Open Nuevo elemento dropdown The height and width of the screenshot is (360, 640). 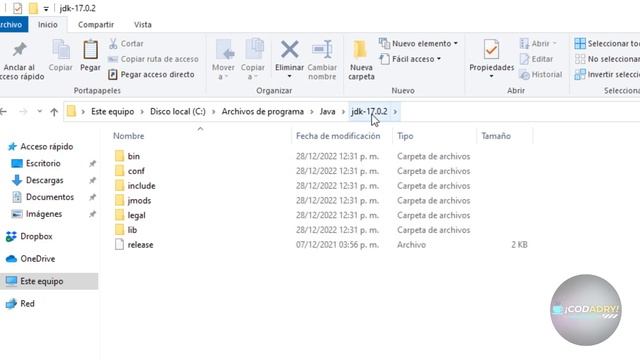[418, 43]
